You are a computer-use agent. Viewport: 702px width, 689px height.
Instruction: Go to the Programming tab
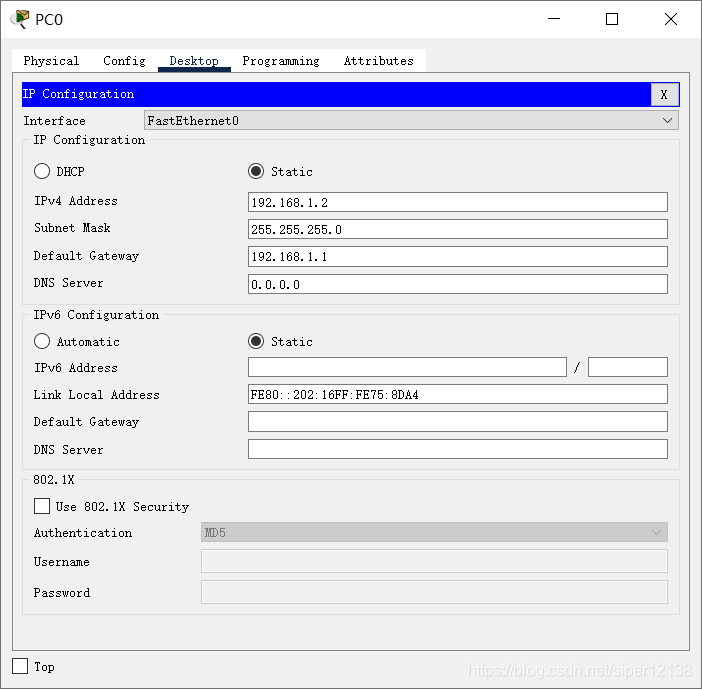coord(281,60)
